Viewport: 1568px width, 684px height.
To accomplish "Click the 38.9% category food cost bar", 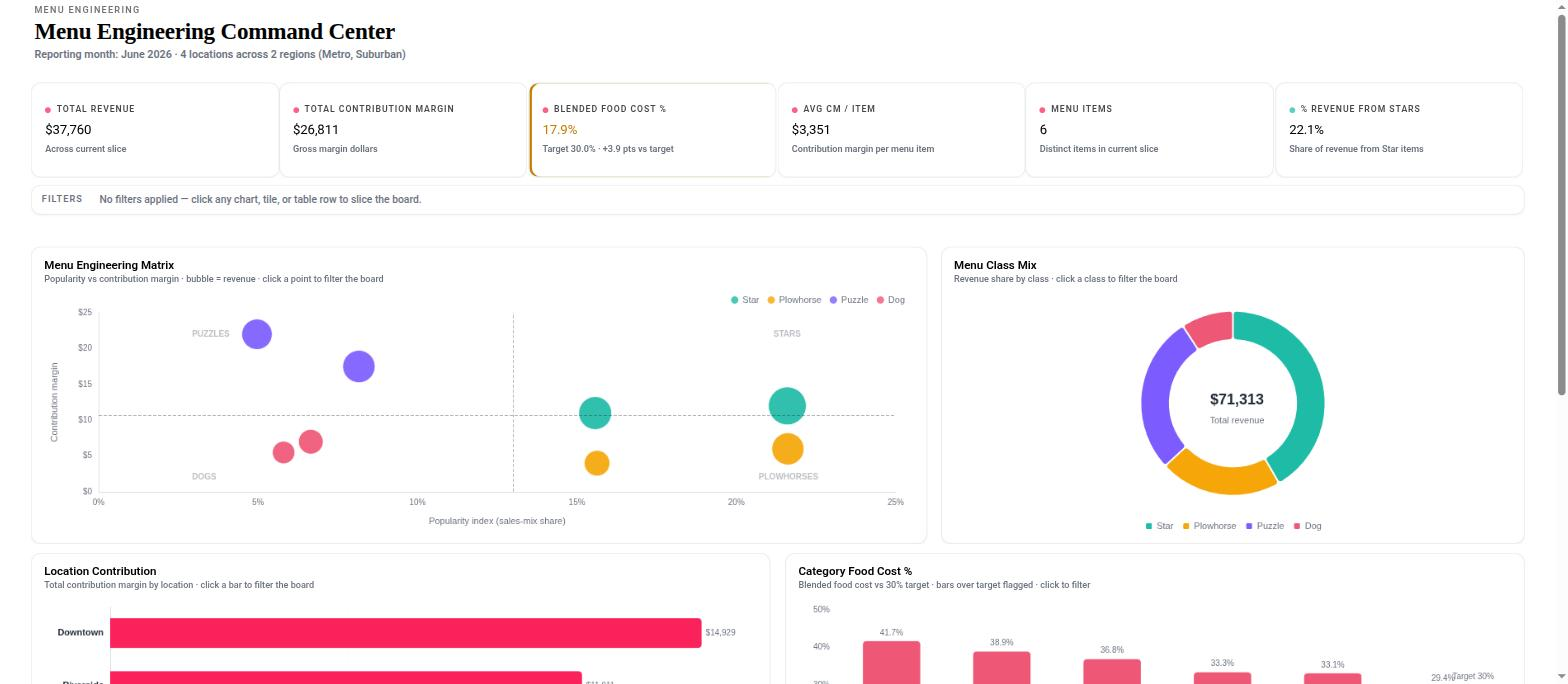I will coord(1002,668).
